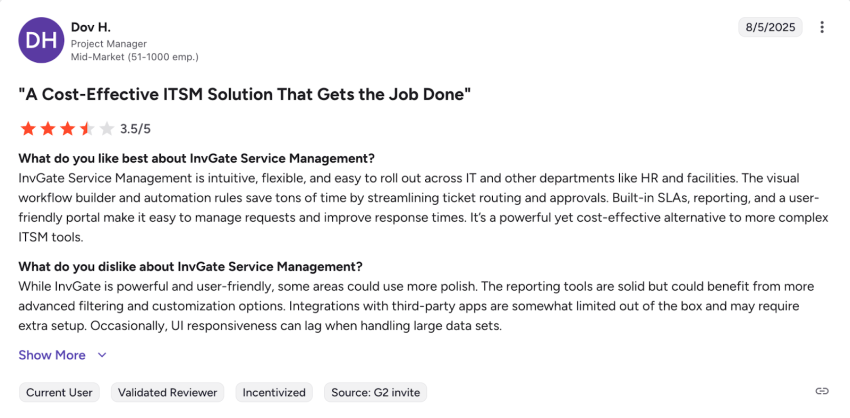The width and height of the screenshot is (850, 418).
Task: Open the three-dot review options menu
Action: pos(822,27)
